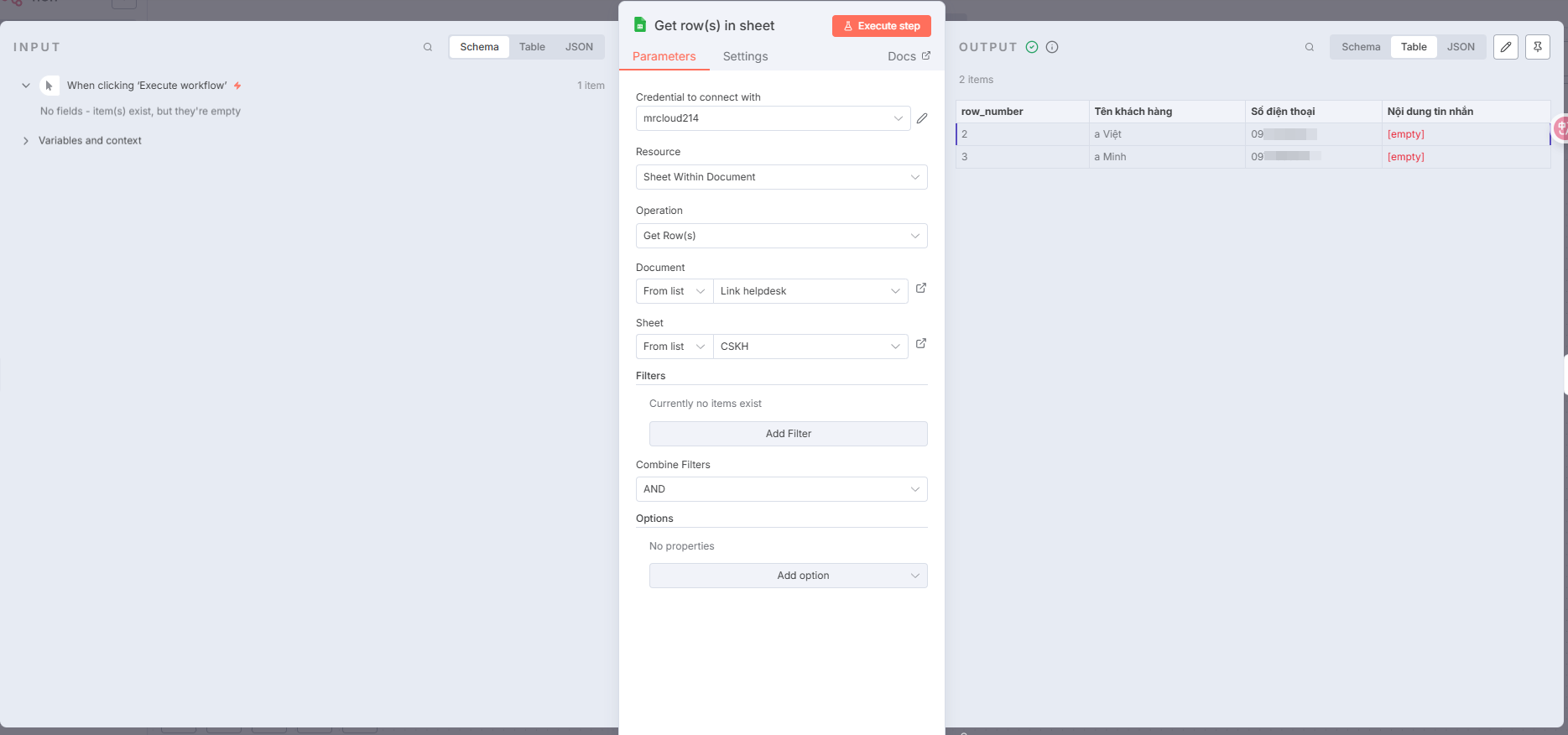This screenshot has height=735, width=1568.
Task: Click the output info icon
Action: pos(1052,47)
